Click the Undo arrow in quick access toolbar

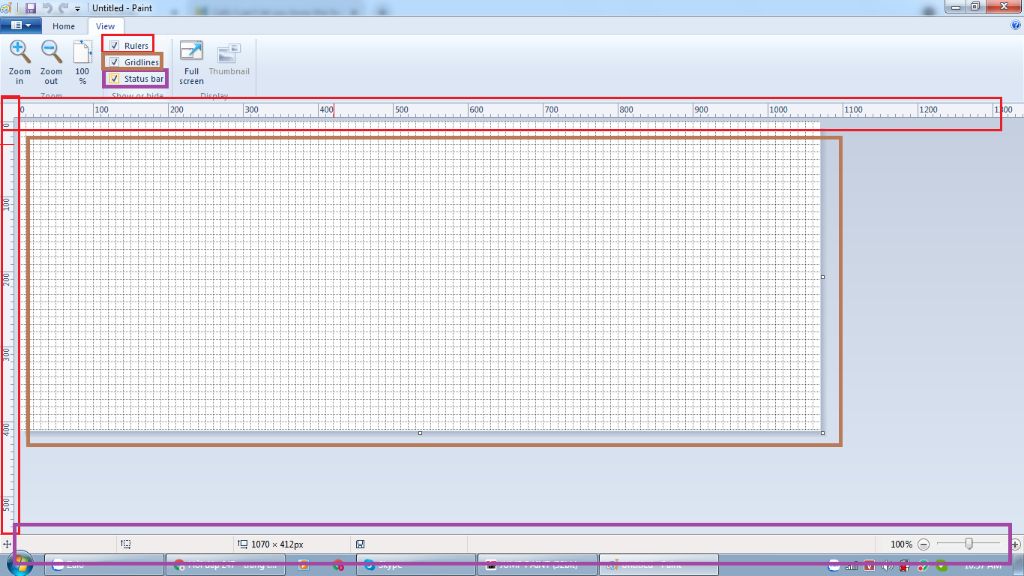pyautogui.click(x=47, y=7)
